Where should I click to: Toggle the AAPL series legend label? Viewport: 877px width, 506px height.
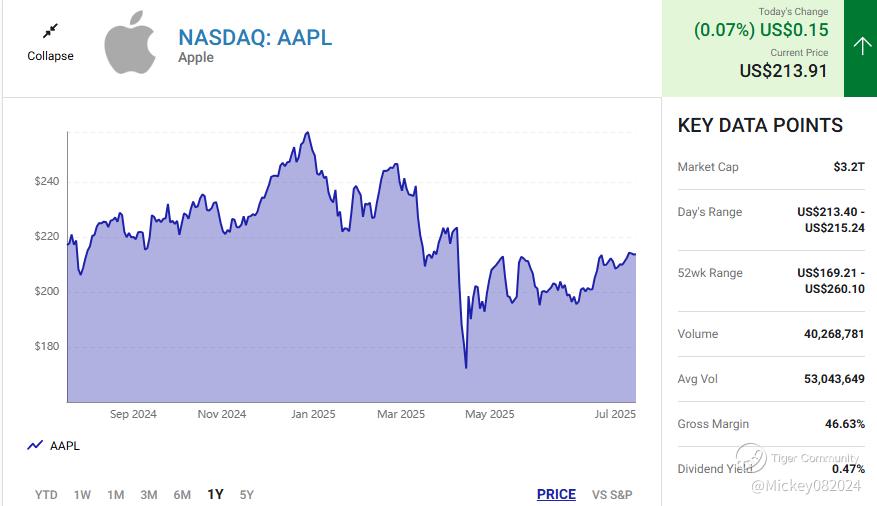pos(65,446)
